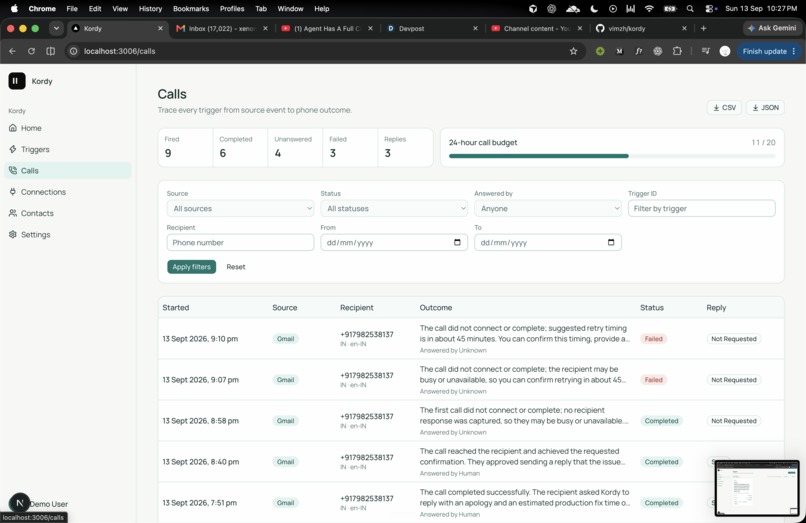Open the To date calendar picker icon
Viewport: 806px width, 523px height.
coord(611,242)
